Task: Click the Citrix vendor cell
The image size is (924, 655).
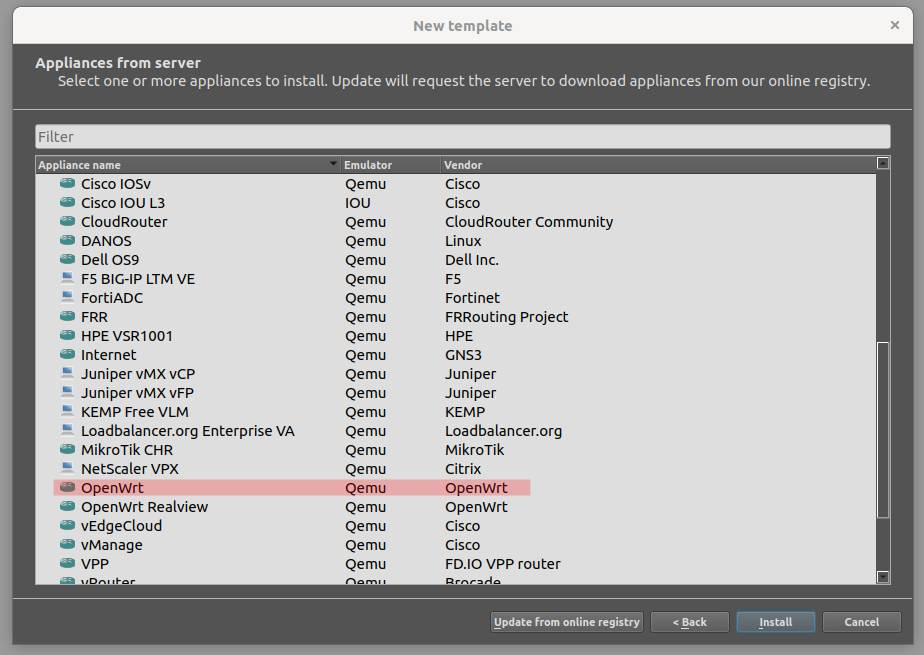Action: [463, 468]
